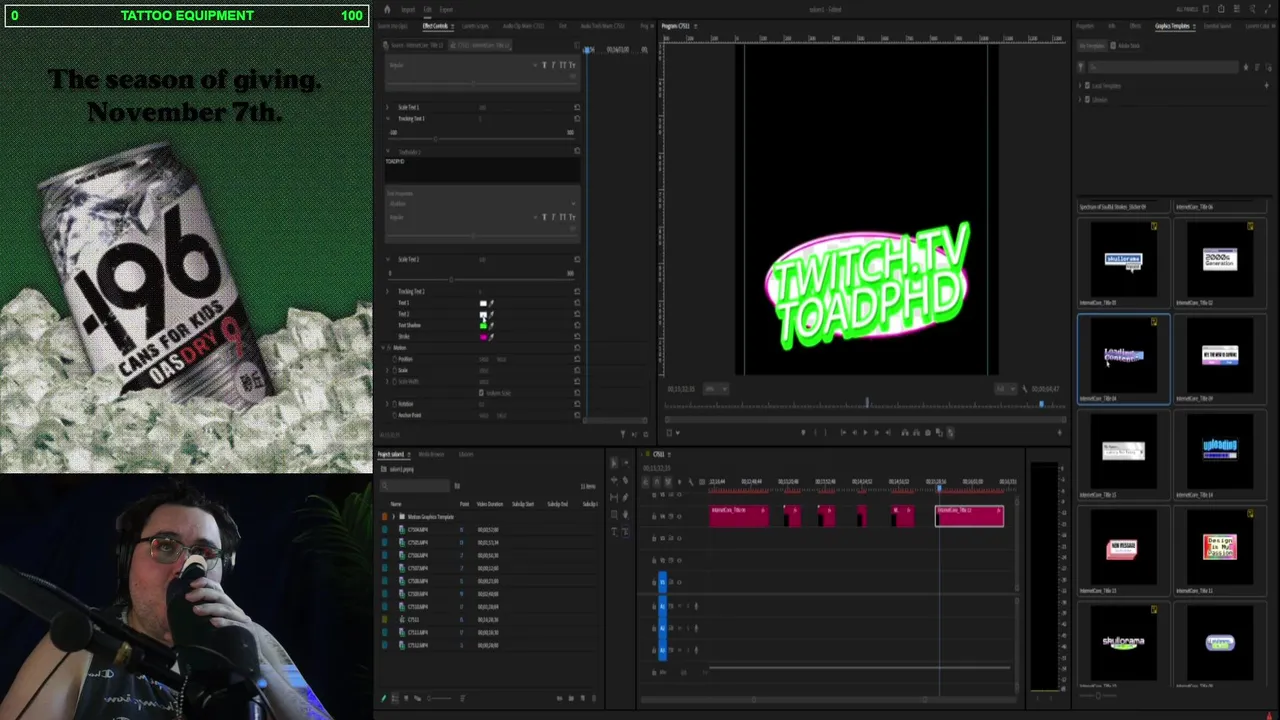Reset Tracking Text 1 parameter
This screenshot has height=720, width=1280.
coord(577,119)
